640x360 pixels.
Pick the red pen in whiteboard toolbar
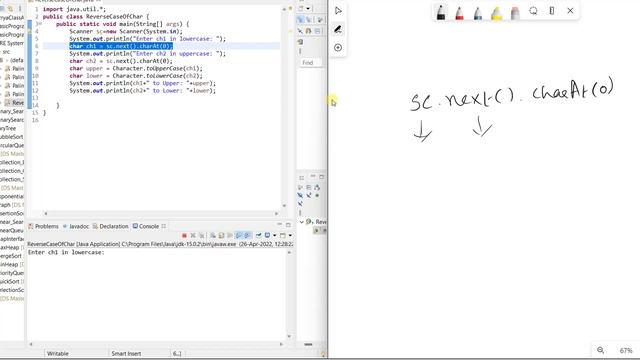(459, 12)
